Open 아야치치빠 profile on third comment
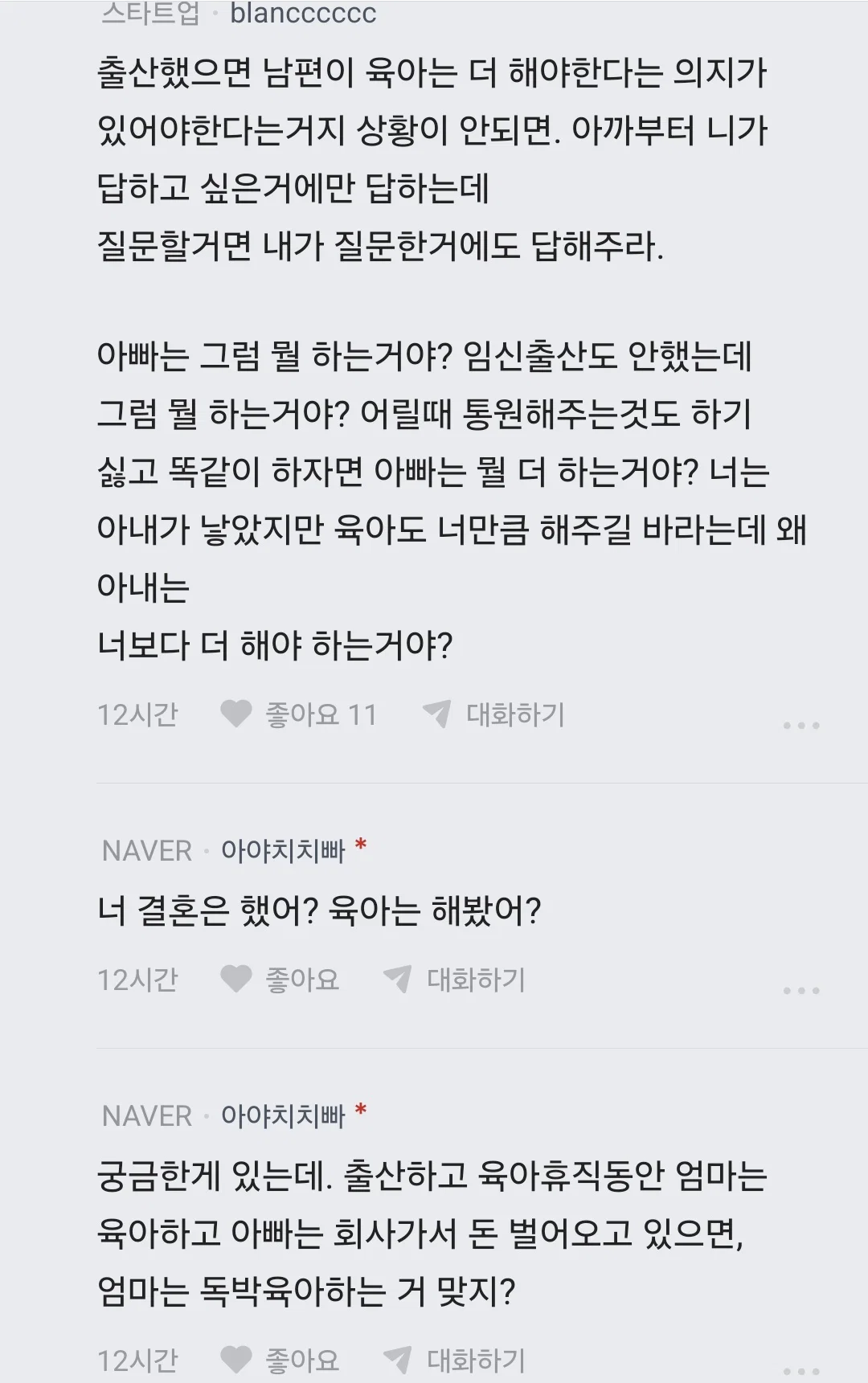The image size is (868, 1383). 283,1115
